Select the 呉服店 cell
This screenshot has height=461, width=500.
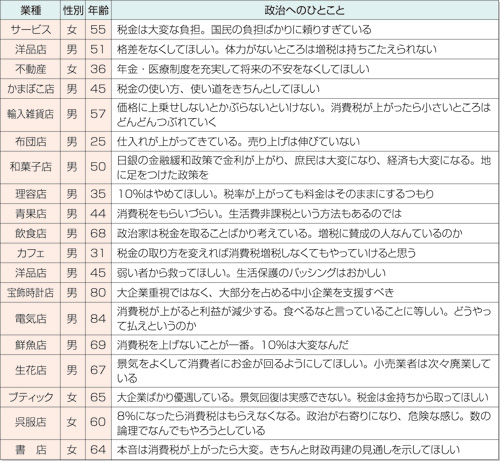coord(30,423)
